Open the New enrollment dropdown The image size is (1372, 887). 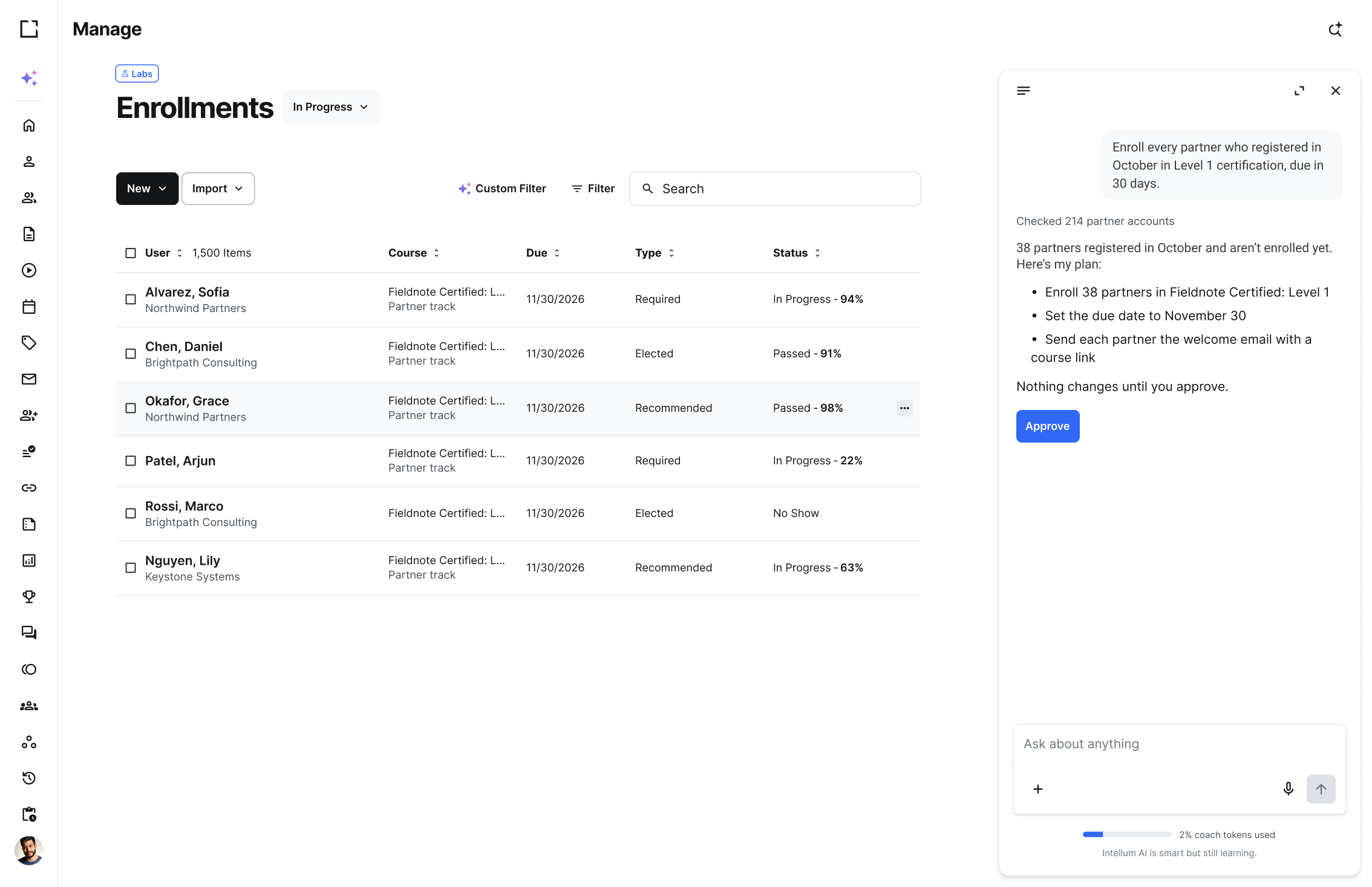point(147,189)
